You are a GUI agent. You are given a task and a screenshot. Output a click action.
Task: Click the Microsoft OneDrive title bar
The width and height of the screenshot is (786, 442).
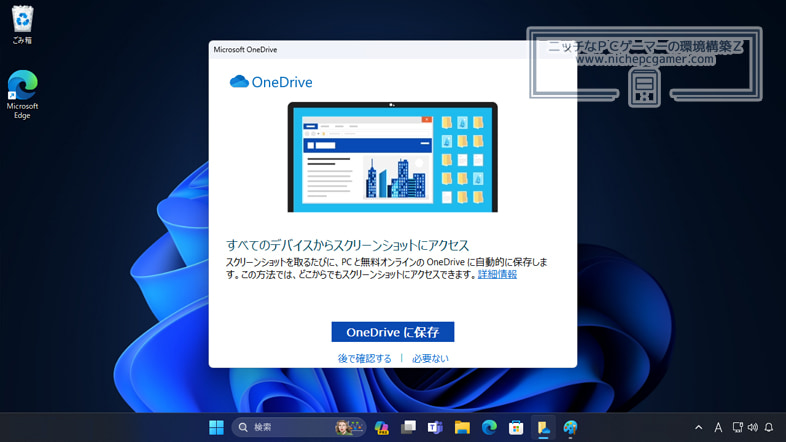pos(392,50)
